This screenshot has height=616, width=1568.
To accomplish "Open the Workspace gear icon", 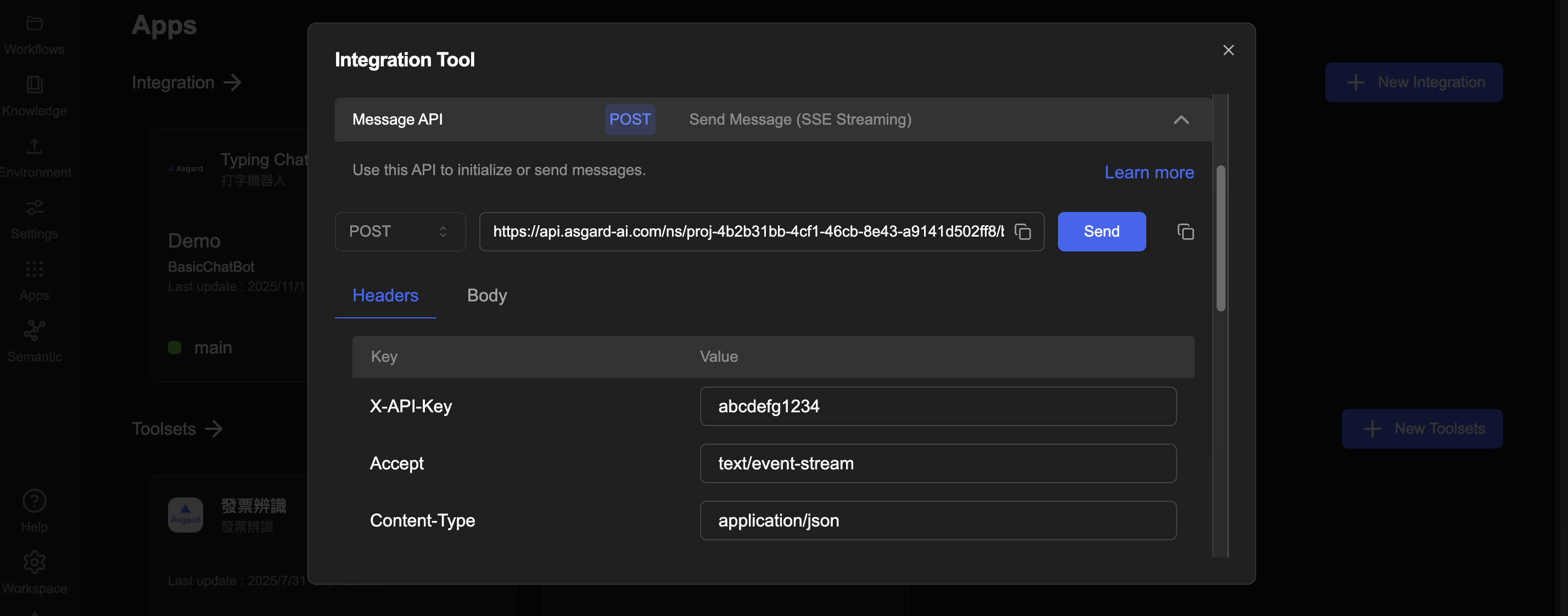I will click(34, 563).
